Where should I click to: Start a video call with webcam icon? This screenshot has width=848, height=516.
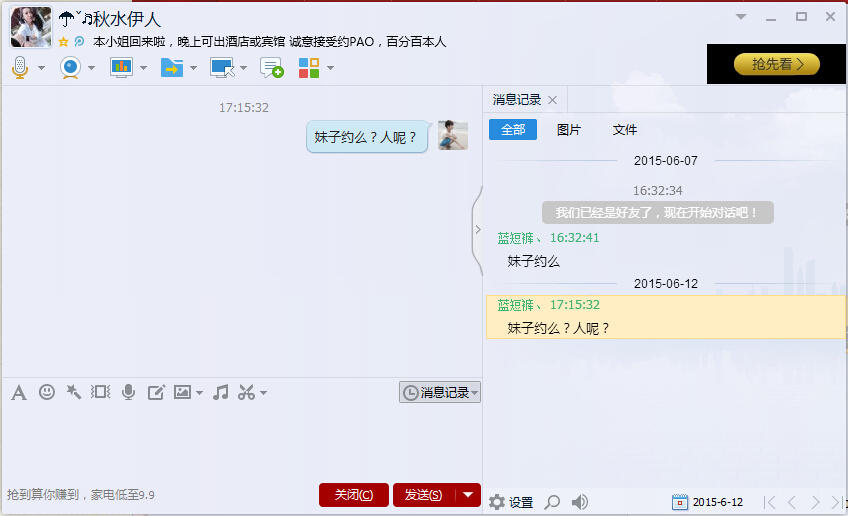(70, 68)
